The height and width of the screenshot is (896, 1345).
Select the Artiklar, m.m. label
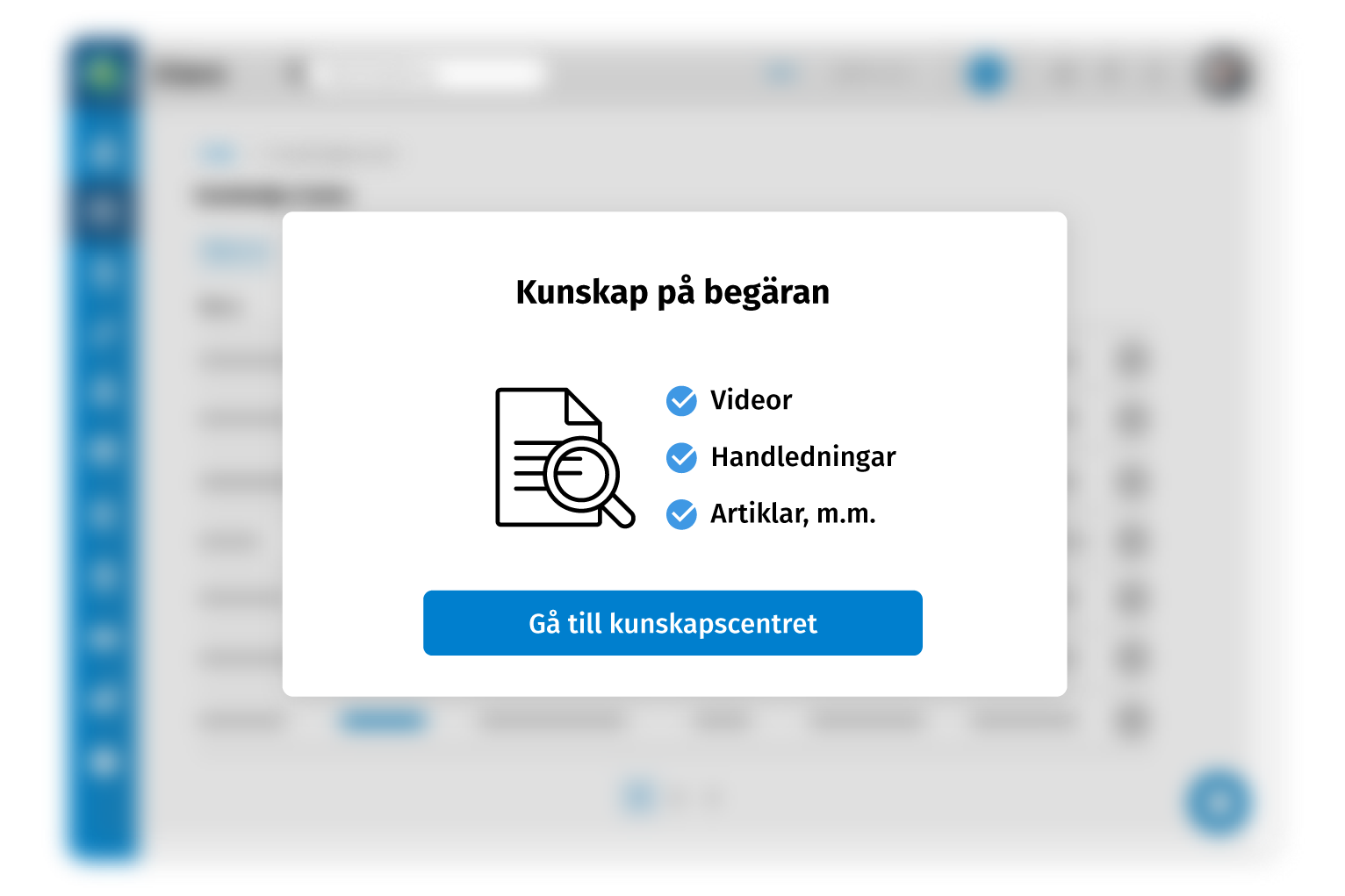(x=793, y=513)
